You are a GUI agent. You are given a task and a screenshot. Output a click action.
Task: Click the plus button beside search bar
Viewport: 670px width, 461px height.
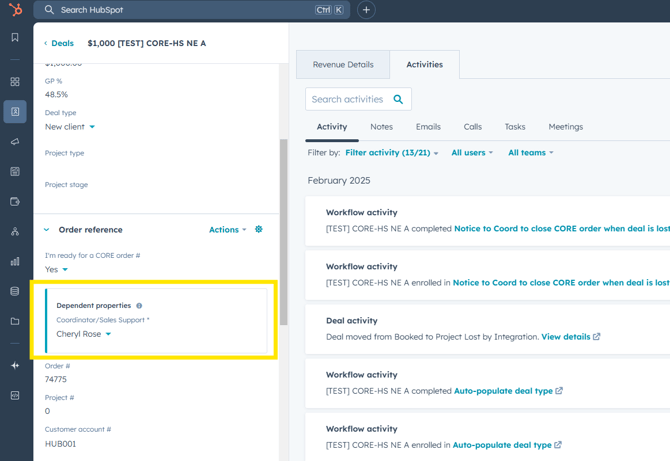tap(366, 10)
